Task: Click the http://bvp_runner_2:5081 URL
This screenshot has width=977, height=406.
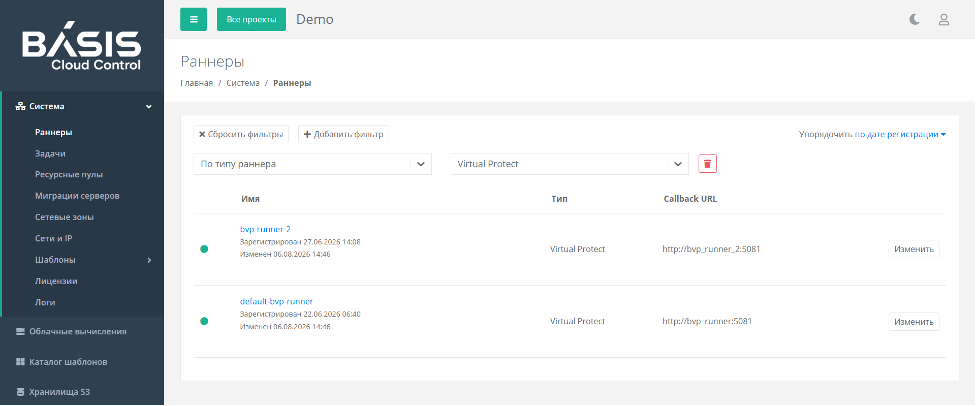Action: coord(712,249)
